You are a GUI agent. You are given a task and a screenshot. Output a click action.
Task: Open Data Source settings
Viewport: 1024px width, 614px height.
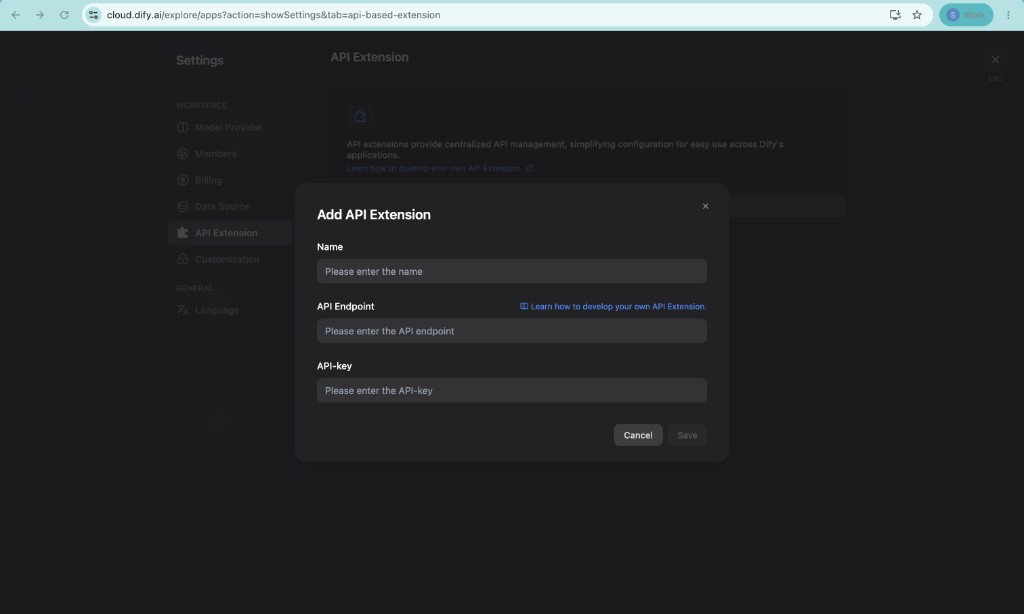(222, 206)
